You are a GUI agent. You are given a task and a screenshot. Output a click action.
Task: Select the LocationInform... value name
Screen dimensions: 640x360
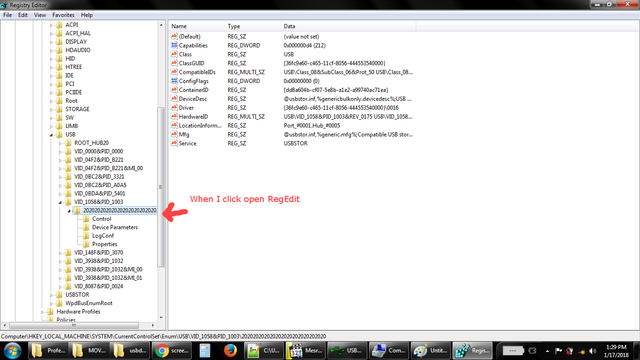[x=200, y=126]
